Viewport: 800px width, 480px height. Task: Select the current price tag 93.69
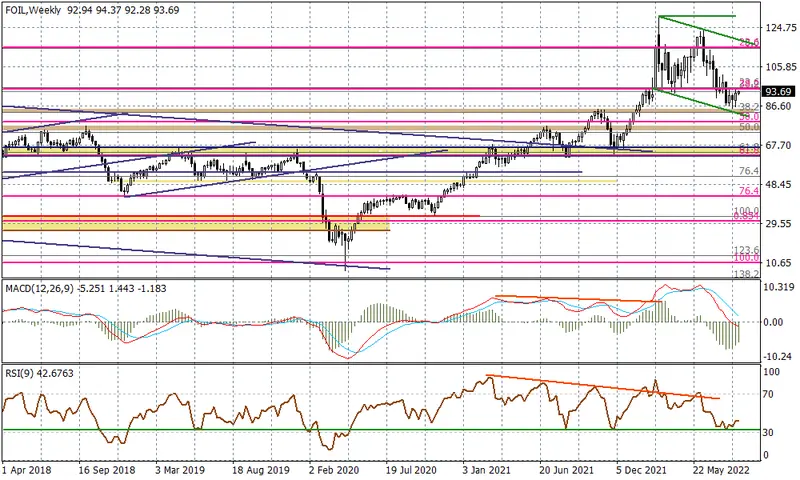pos(779,92)
